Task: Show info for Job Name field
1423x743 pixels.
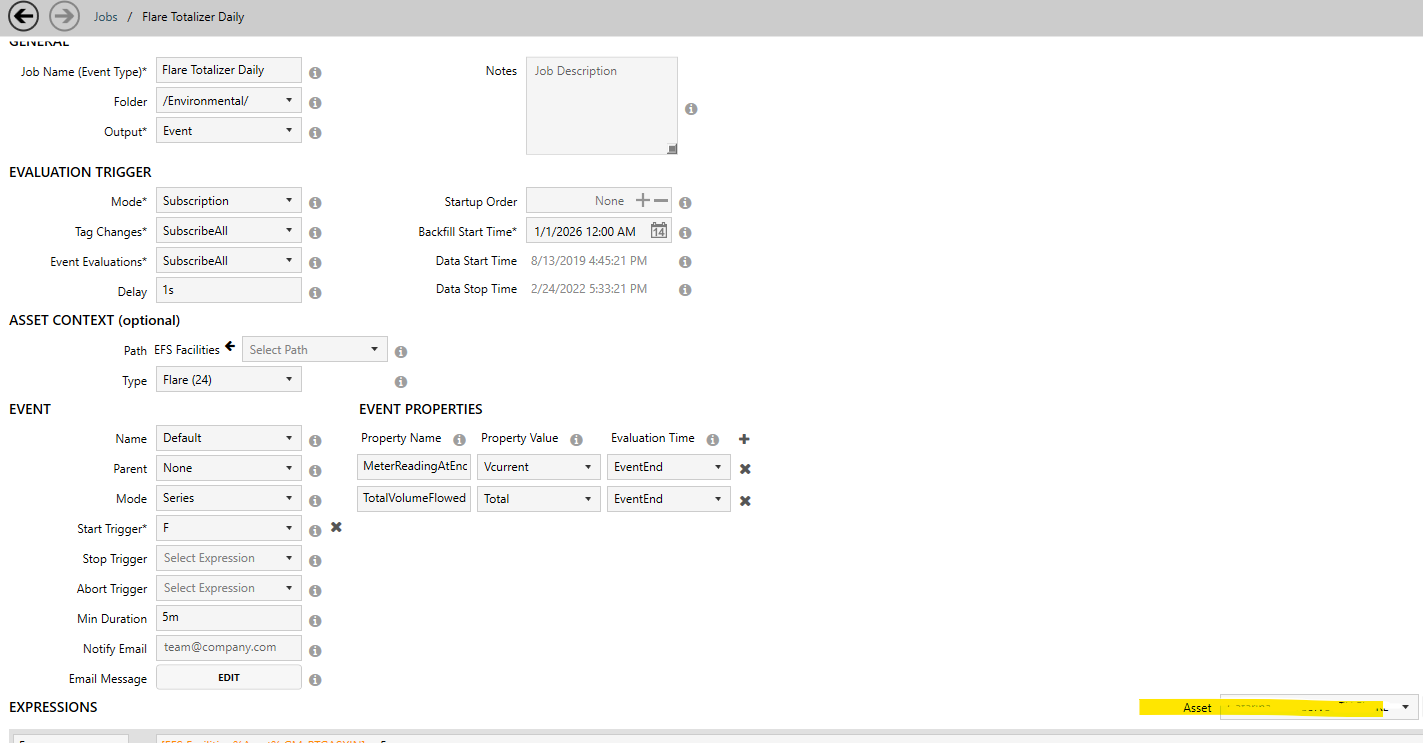Action: click(315, 73)
